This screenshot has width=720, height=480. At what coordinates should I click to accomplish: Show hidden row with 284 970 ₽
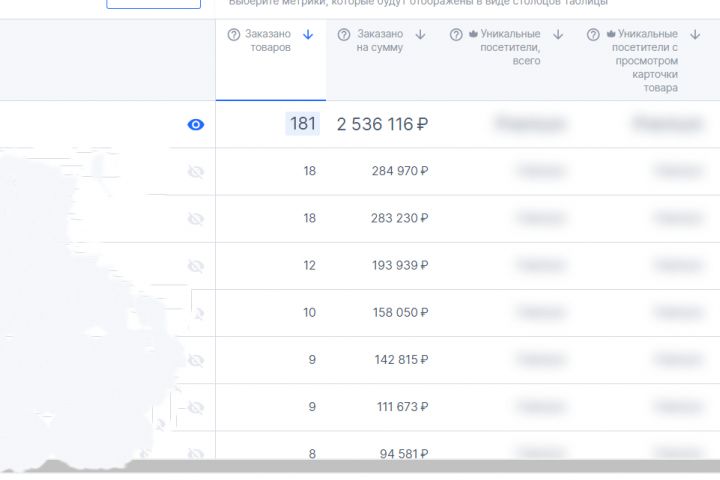pyautogui.click(x=196, y=172)
